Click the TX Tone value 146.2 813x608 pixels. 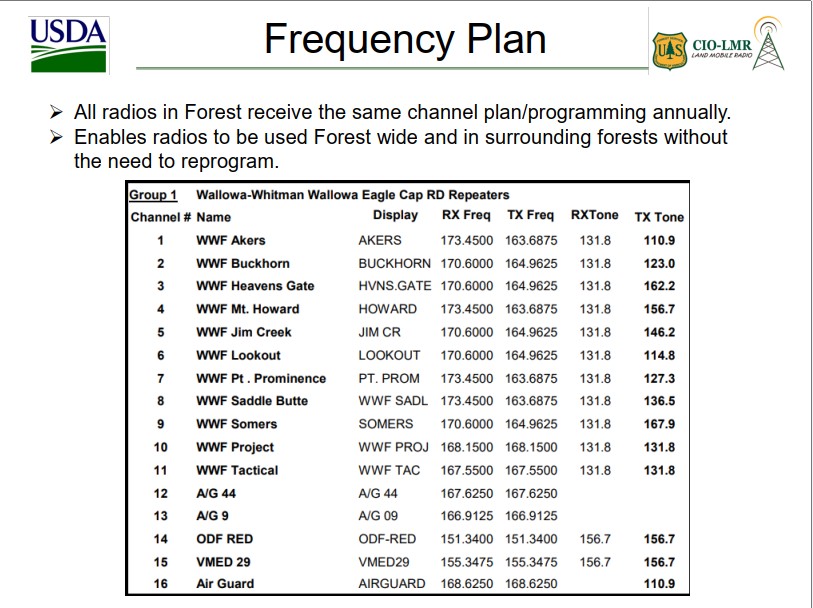coord(659,332)
